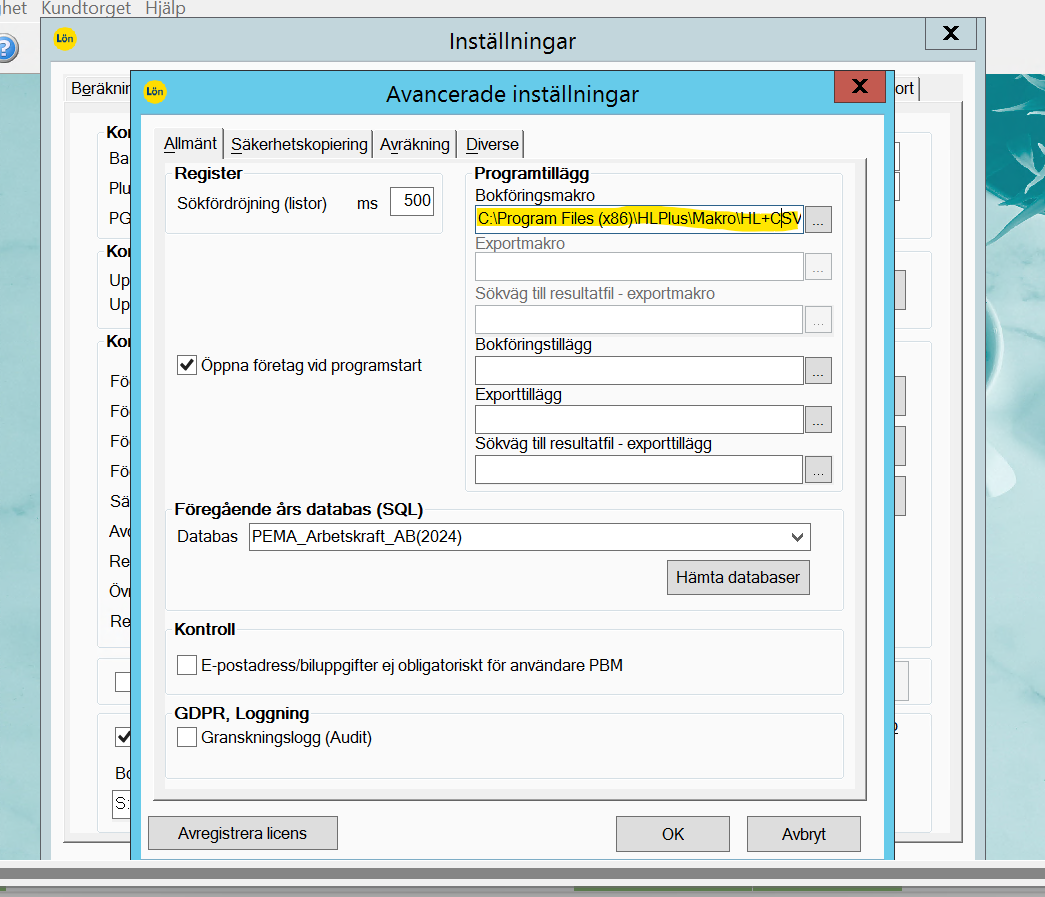
Task: Enable E-postadress/biluppgifter ej obligatoriskt checkbox
Action: tap(187, 665)
